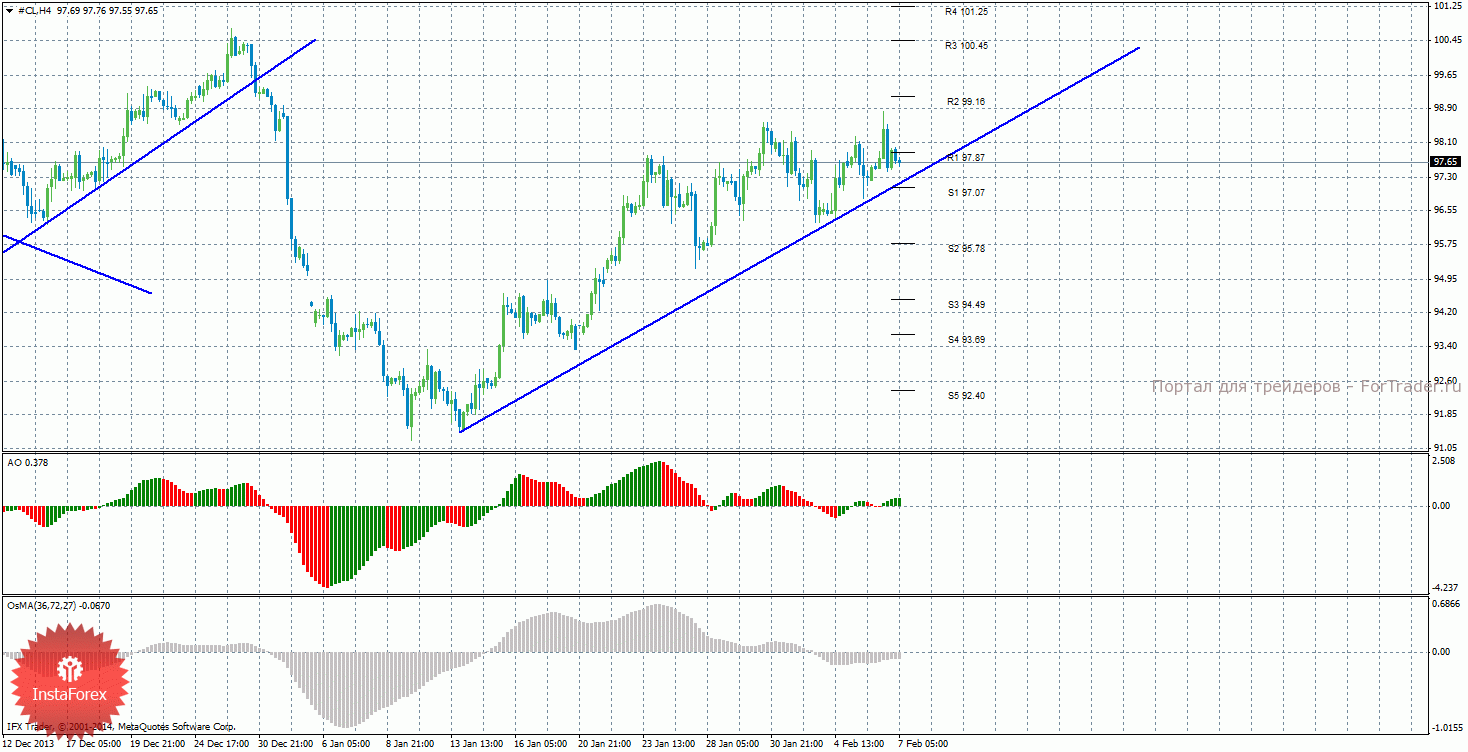Click the small triangle beside #CL,H4 title
Viewport: 1468px width, 752px height.
[x=11, y=10]
